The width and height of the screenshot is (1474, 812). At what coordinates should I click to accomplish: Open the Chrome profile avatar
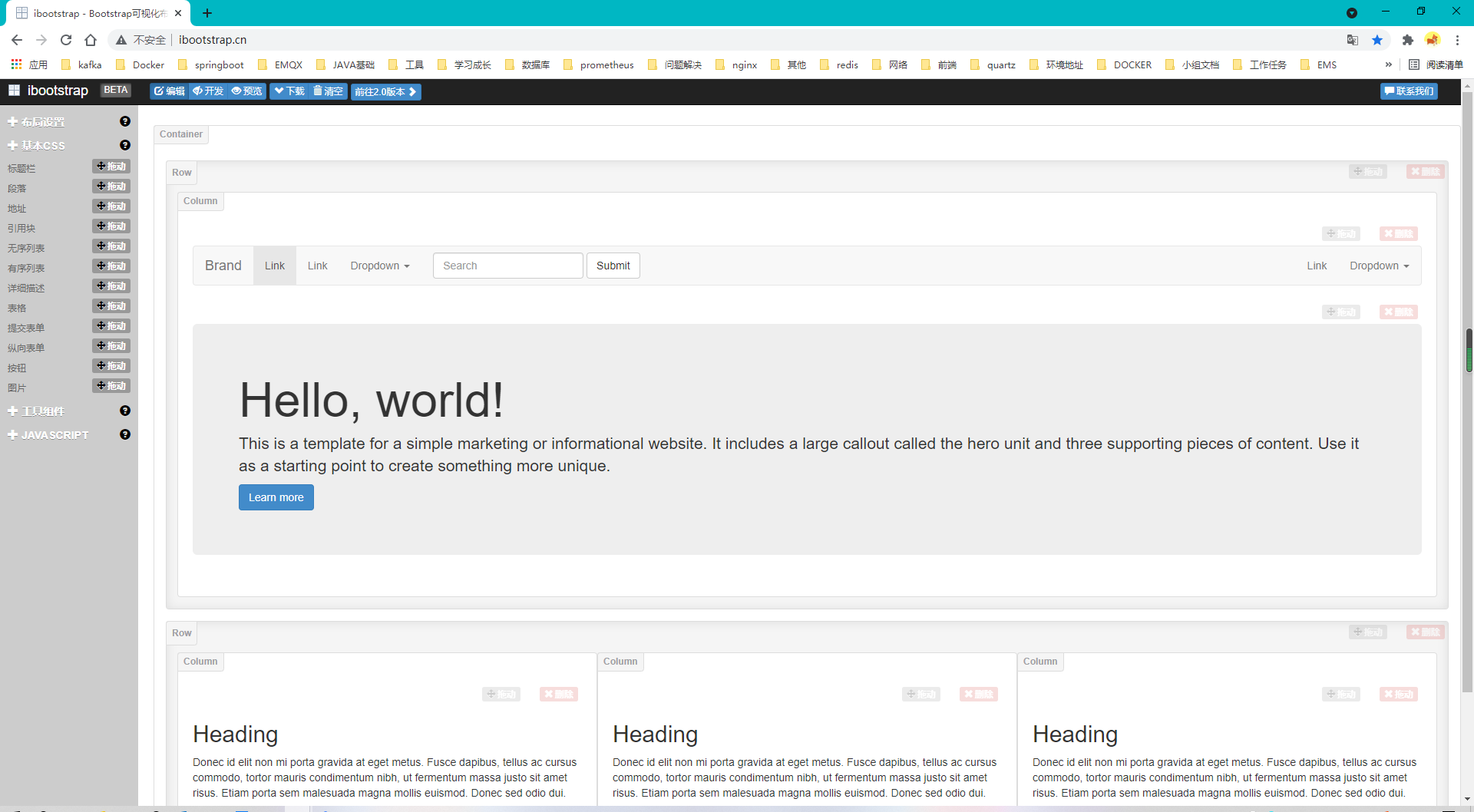pyautogui.click(x=1433, y=40)
